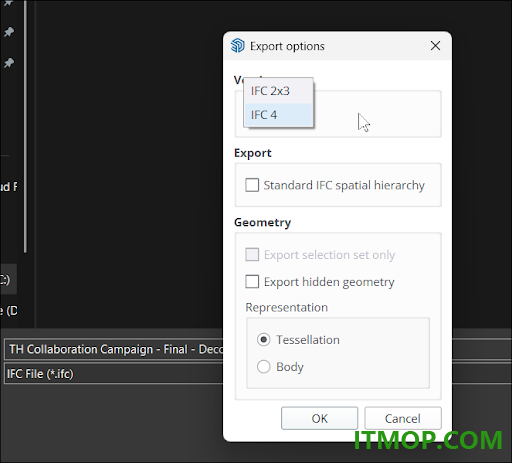
Task: Close the Export options dialog
Action: pos(435,46)
